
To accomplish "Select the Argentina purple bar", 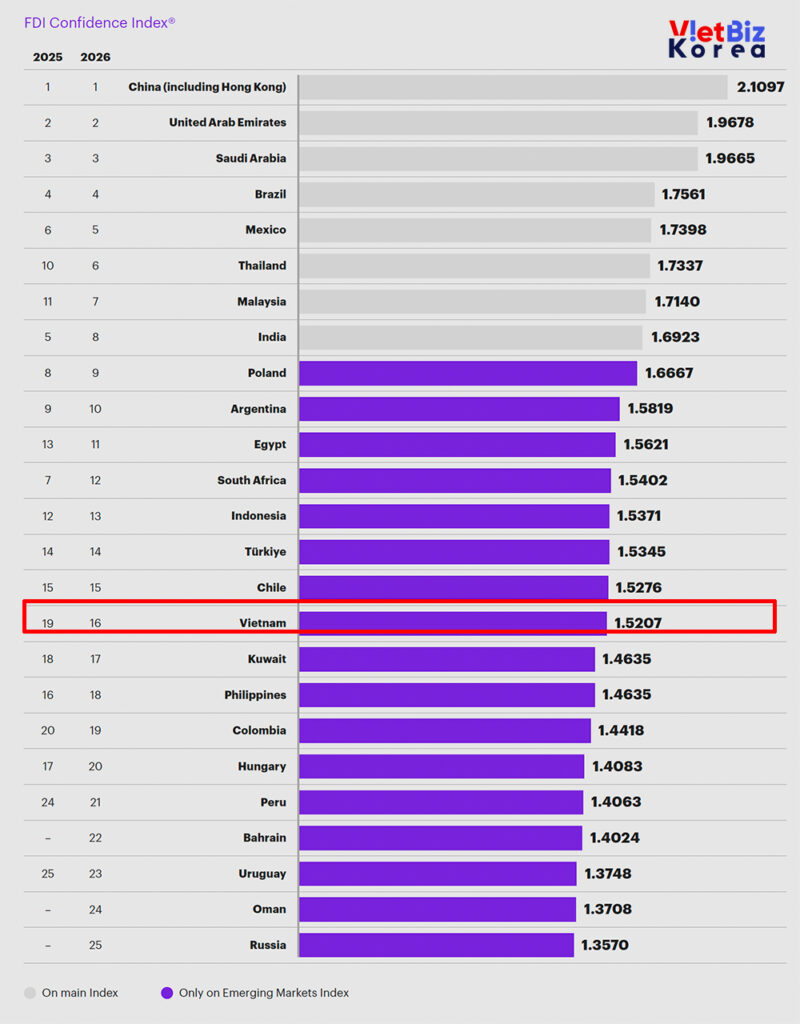I will [459, 409].
